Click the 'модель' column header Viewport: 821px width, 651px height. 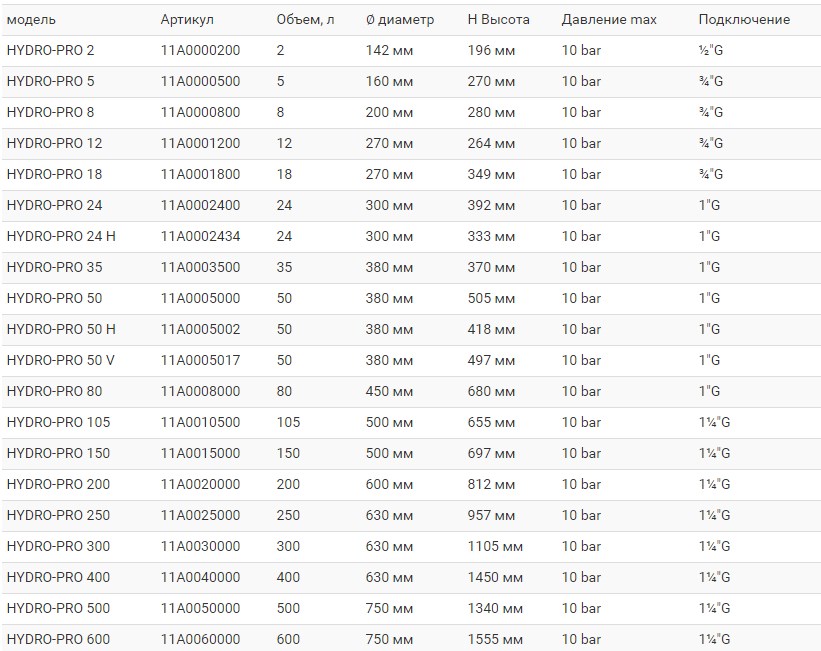click(x=31, y=20)
